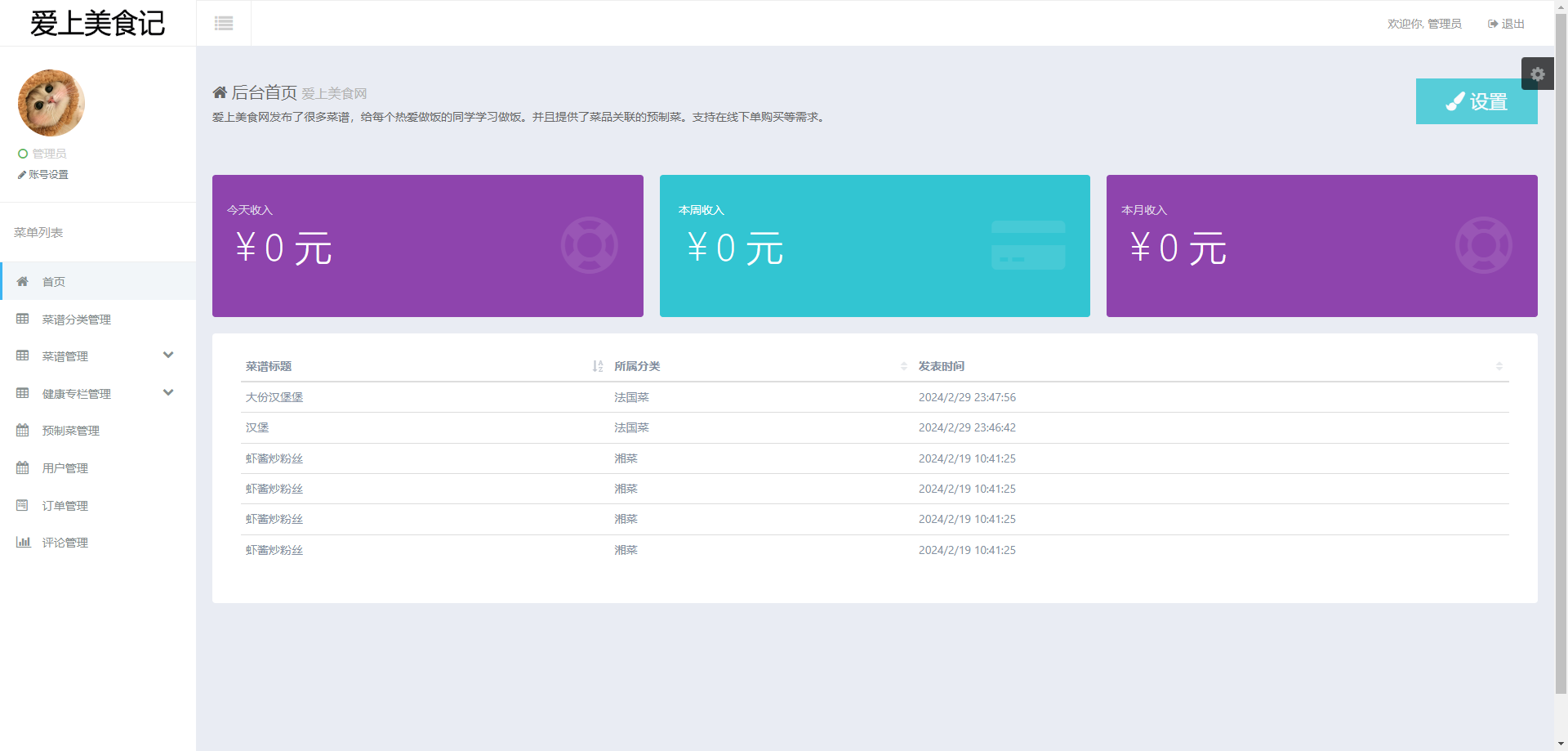Click the pencil icon next to 账号设置
The height and width of the screenshot is (751, 1568).
tap(22, 174)
